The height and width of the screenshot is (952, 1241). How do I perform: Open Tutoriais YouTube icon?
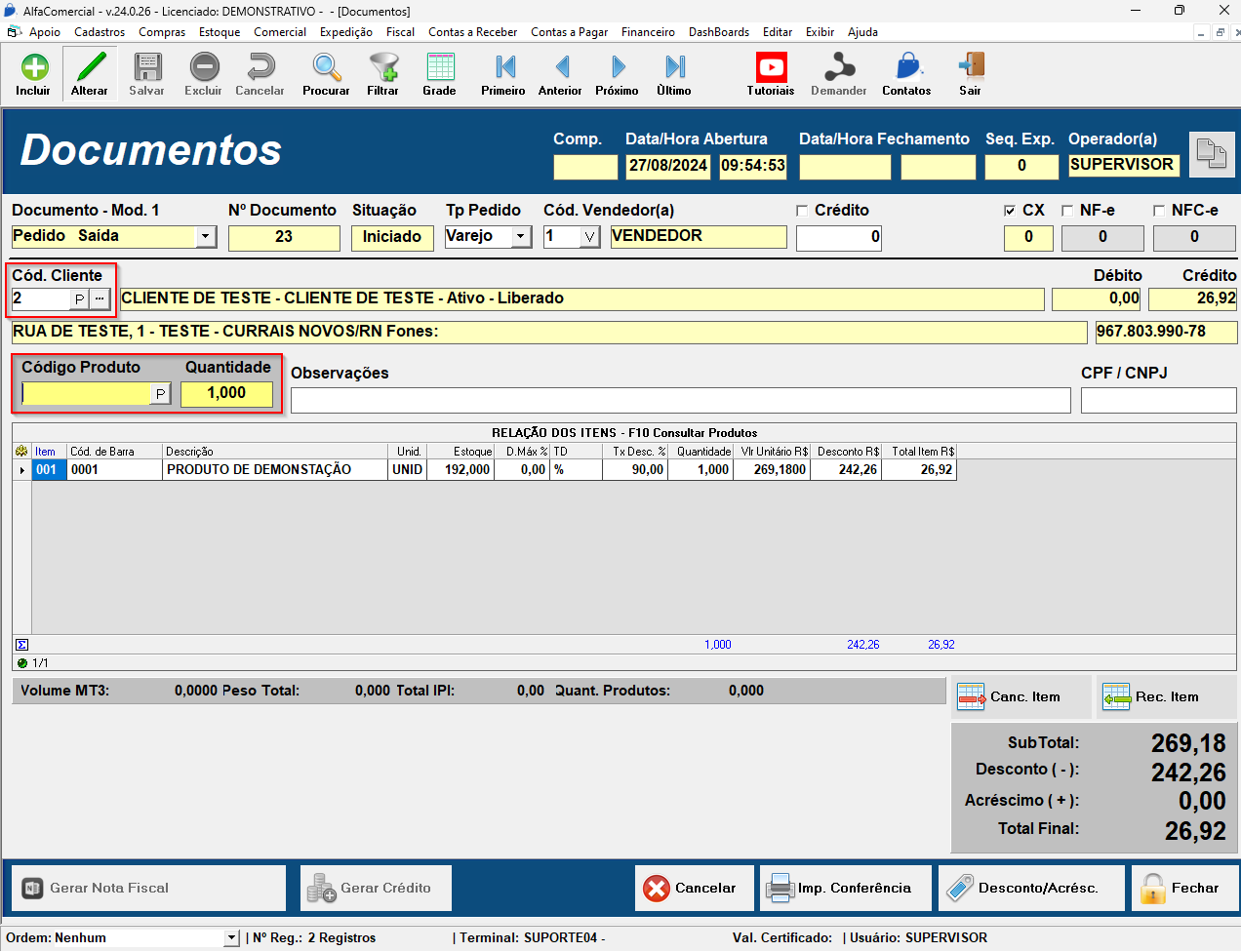(771, 68)
